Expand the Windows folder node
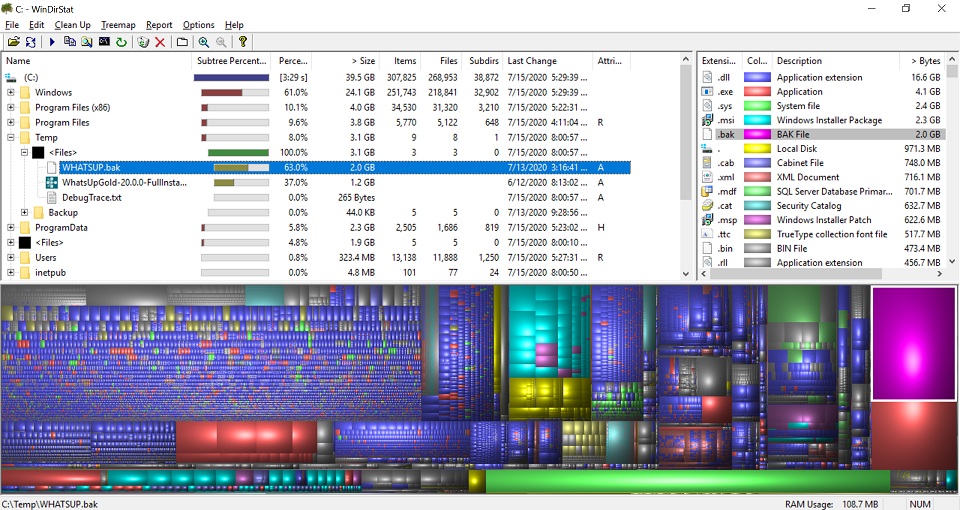960x510 pixels. point(10,92)
